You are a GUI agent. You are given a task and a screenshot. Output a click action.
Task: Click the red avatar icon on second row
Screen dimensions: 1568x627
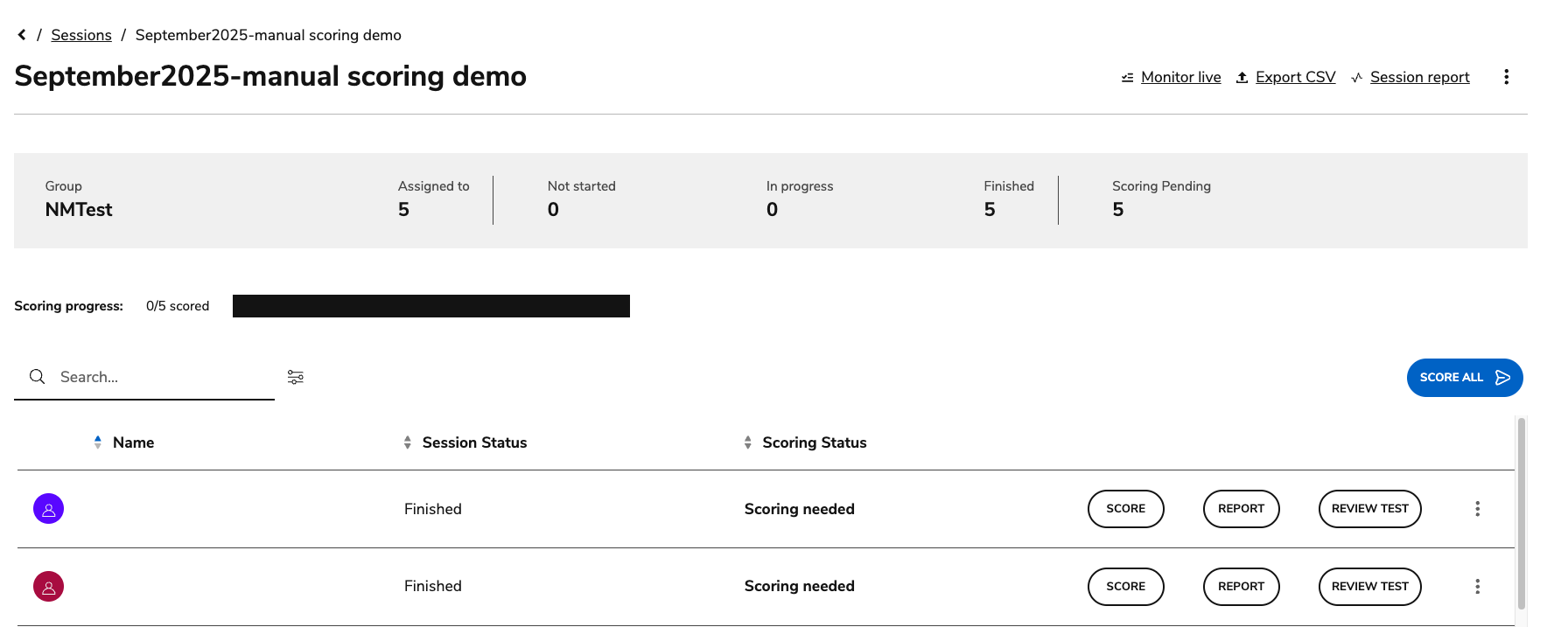(48, 586)
